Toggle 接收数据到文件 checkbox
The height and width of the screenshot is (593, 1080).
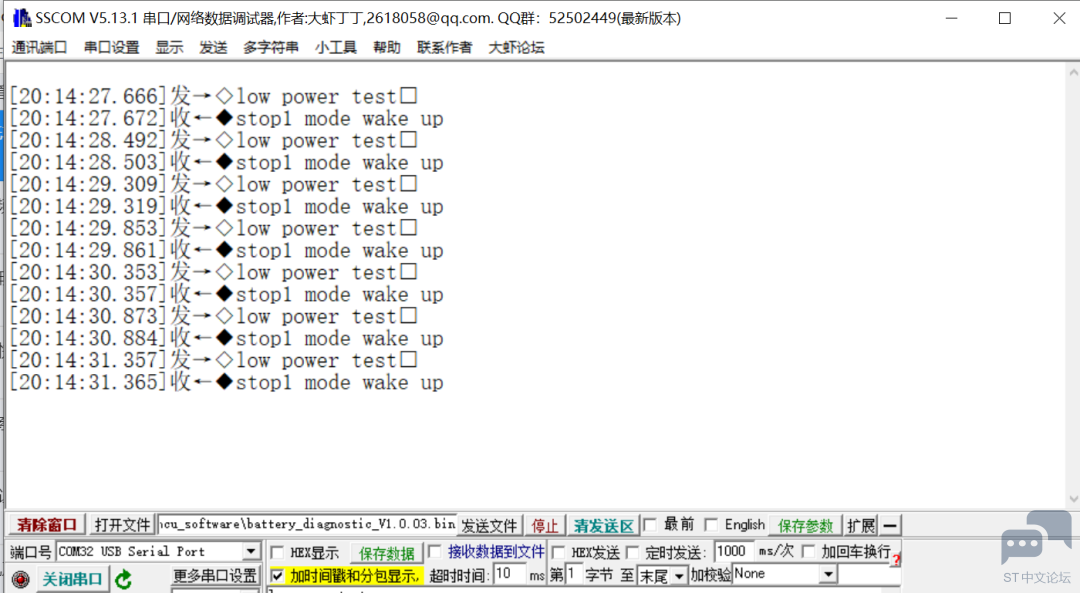435,552
